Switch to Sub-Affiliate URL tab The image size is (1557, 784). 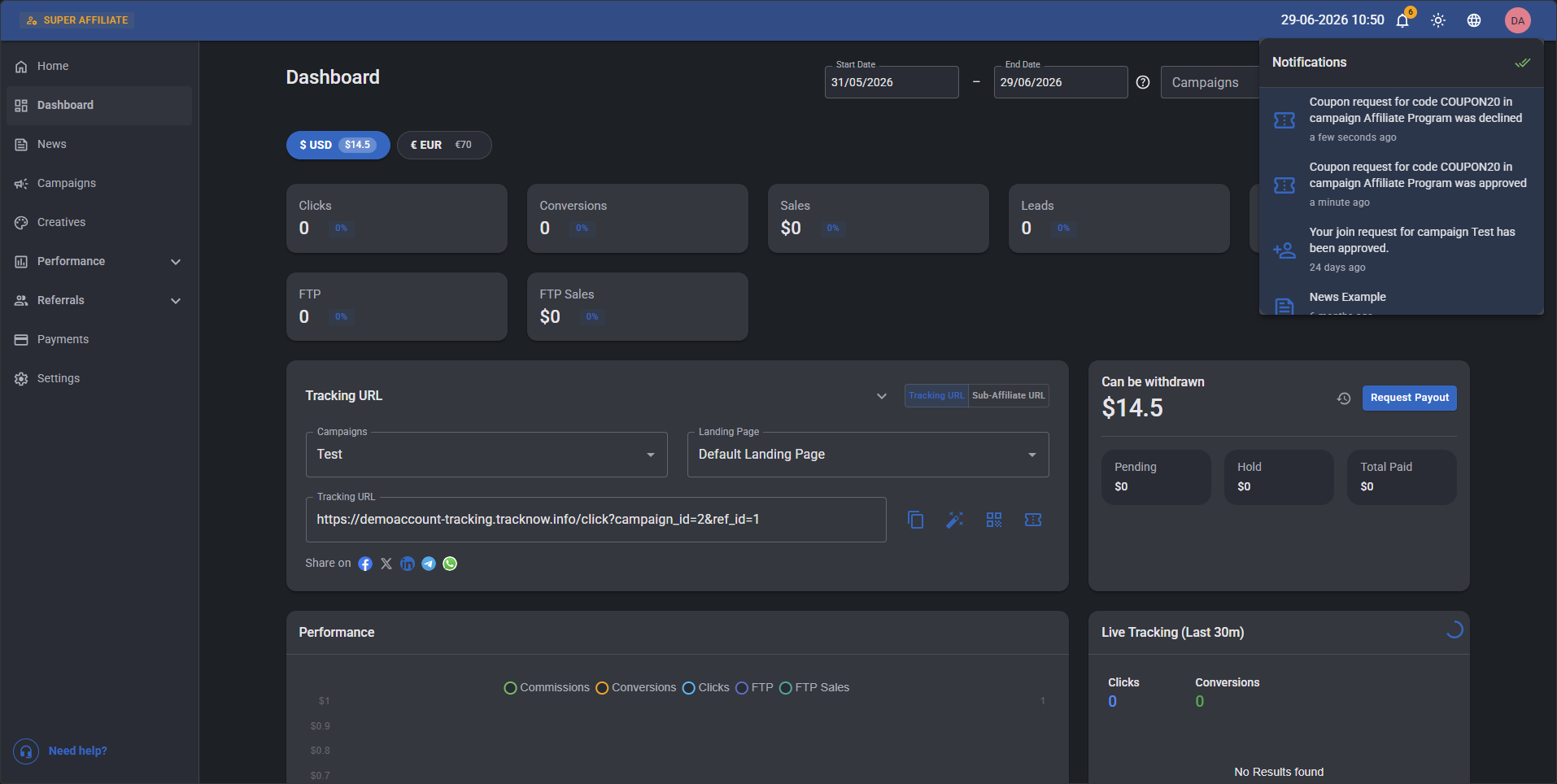pyautogui.click(x=1008, y=396)
